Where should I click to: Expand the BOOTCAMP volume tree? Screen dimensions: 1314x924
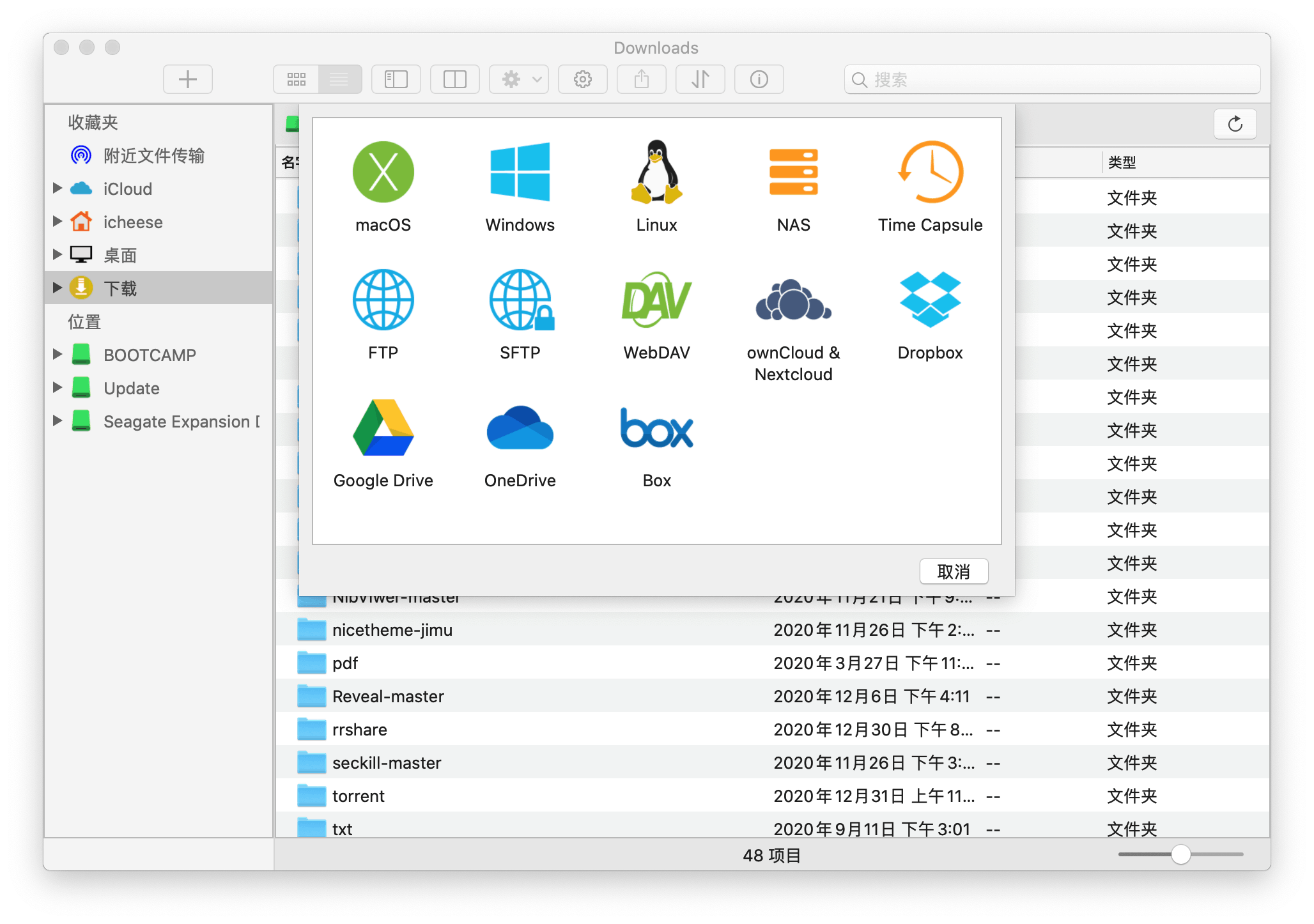(58, 355)
